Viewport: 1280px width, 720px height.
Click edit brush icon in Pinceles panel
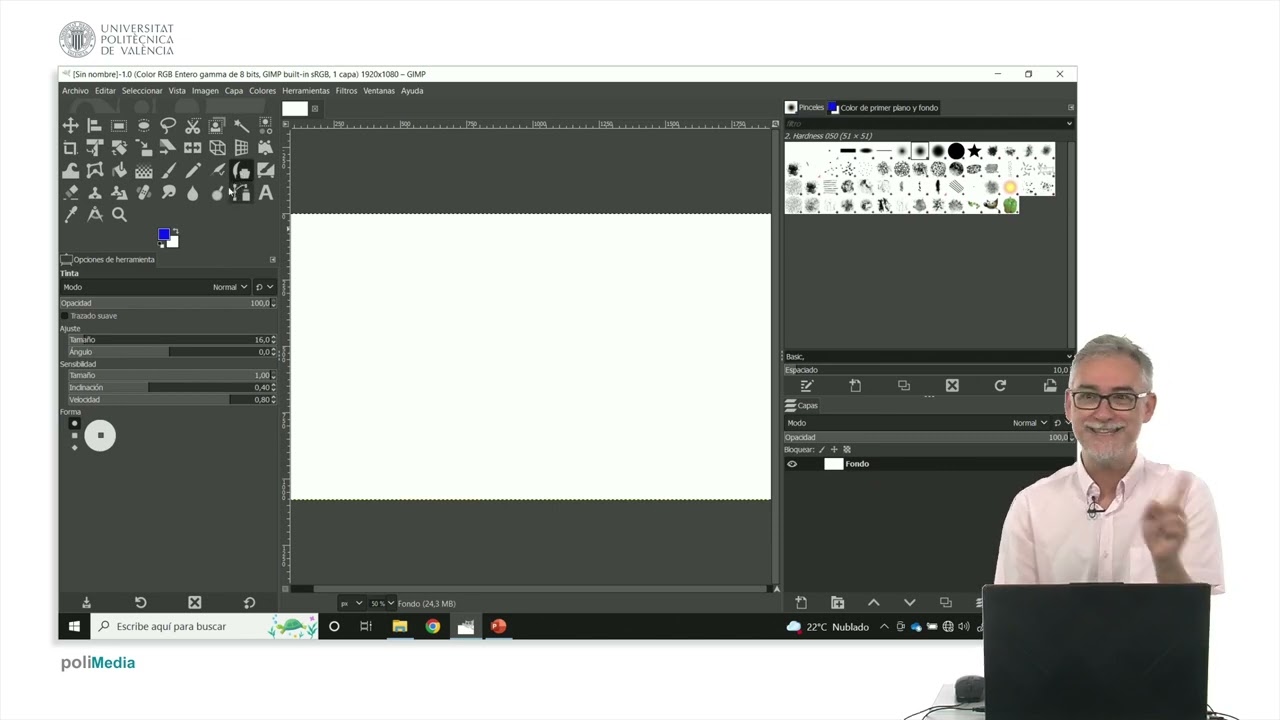point(807,385)
